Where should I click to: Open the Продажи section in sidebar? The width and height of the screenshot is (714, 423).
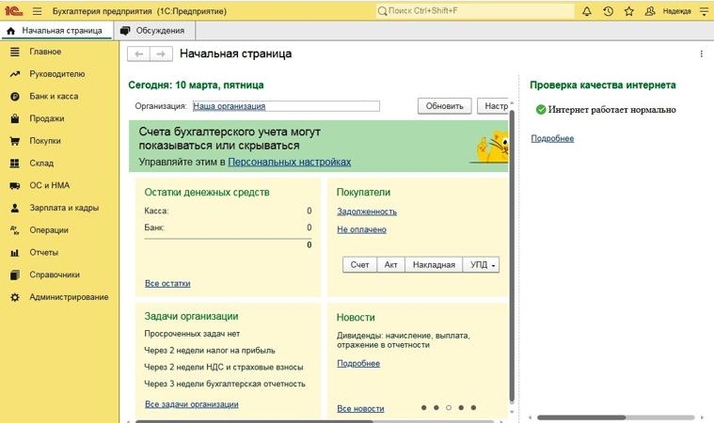(x=47, y=119)
